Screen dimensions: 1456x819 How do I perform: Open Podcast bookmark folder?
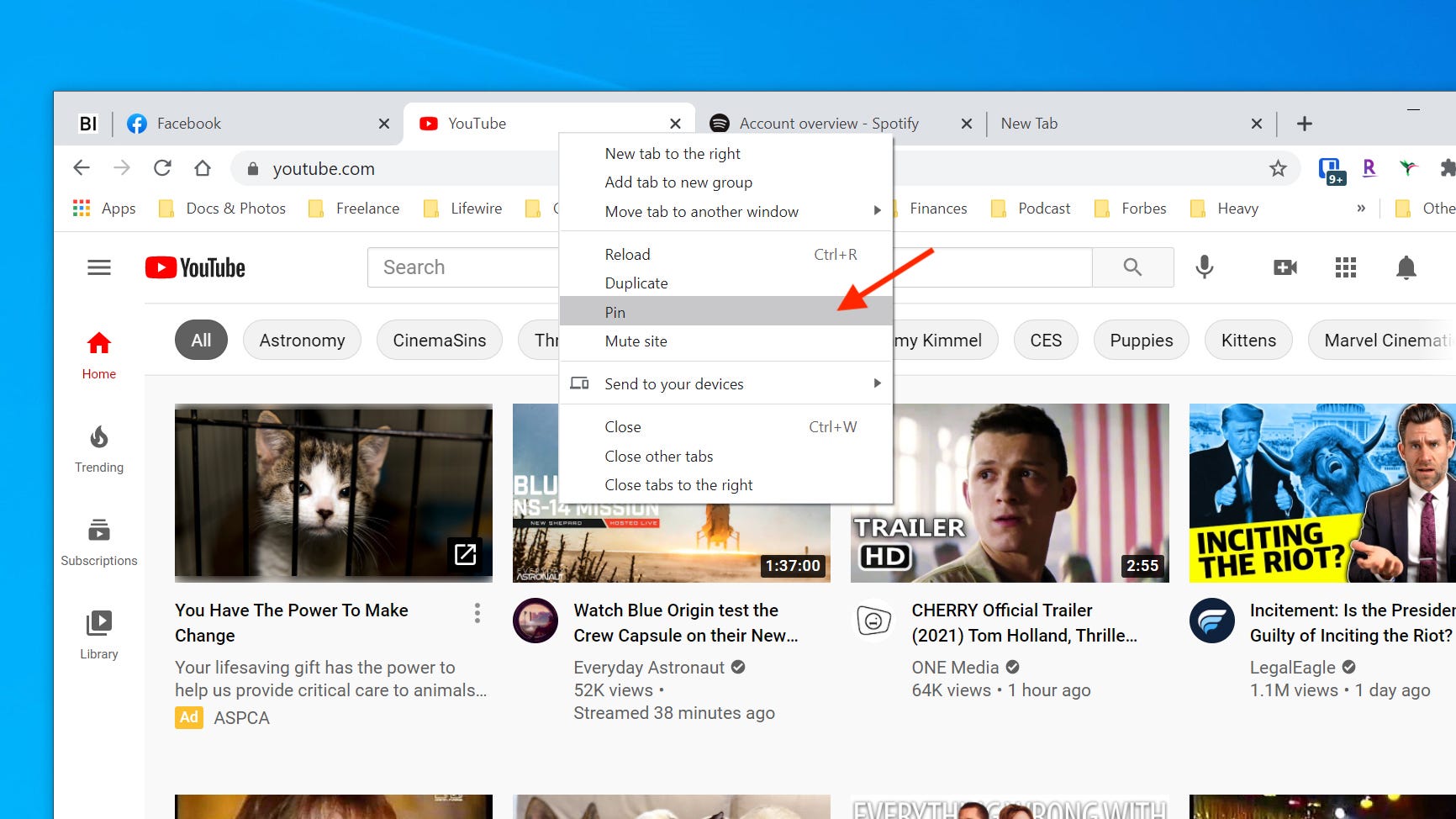(x=1031, y=209)
